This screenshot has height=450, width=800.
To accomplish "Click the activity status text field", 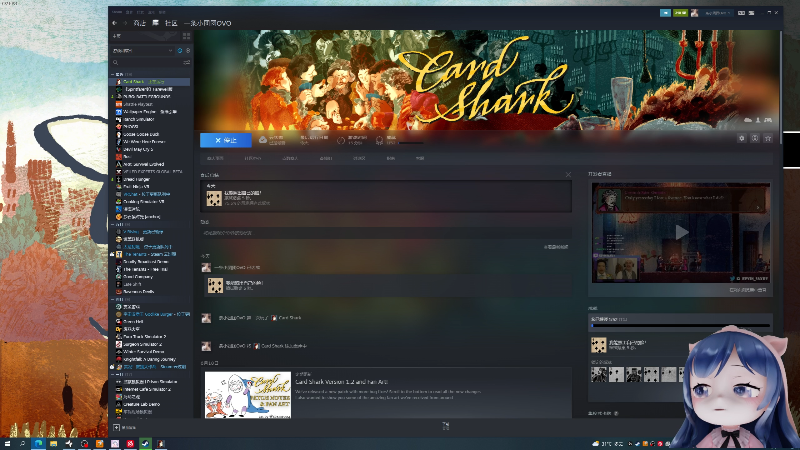I will pyautogui.click(x=386, y=233).
